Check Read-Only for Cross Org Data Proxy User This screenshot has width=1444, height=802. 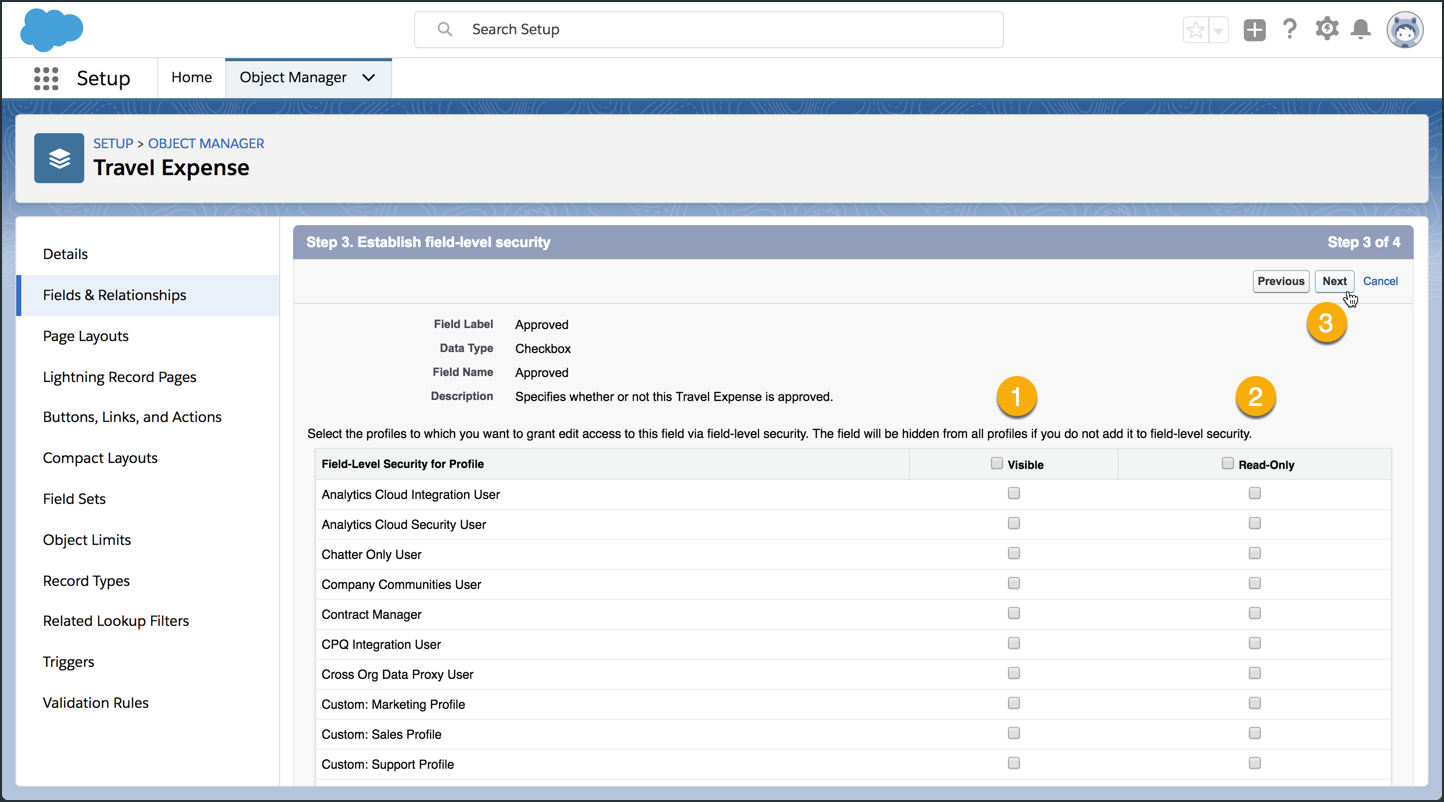coord(1255,673)
